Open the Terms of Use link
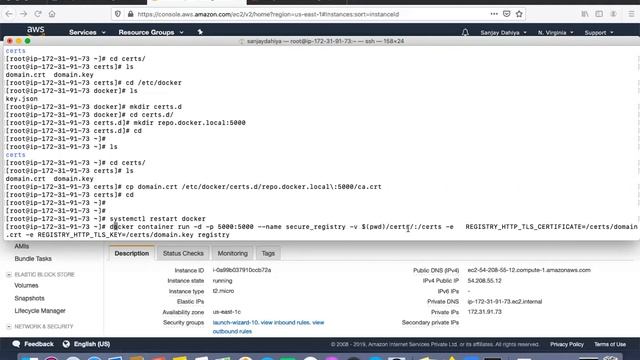This screenshot has height=360, width=640. 610,344
